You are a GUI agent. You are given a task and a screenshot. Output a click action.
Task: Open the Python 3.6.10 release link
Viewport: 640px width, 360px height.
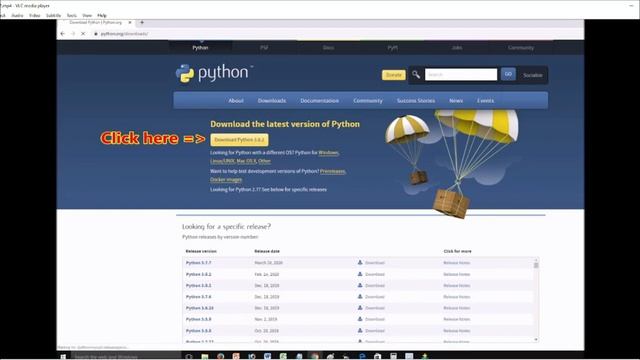point(200,308)
